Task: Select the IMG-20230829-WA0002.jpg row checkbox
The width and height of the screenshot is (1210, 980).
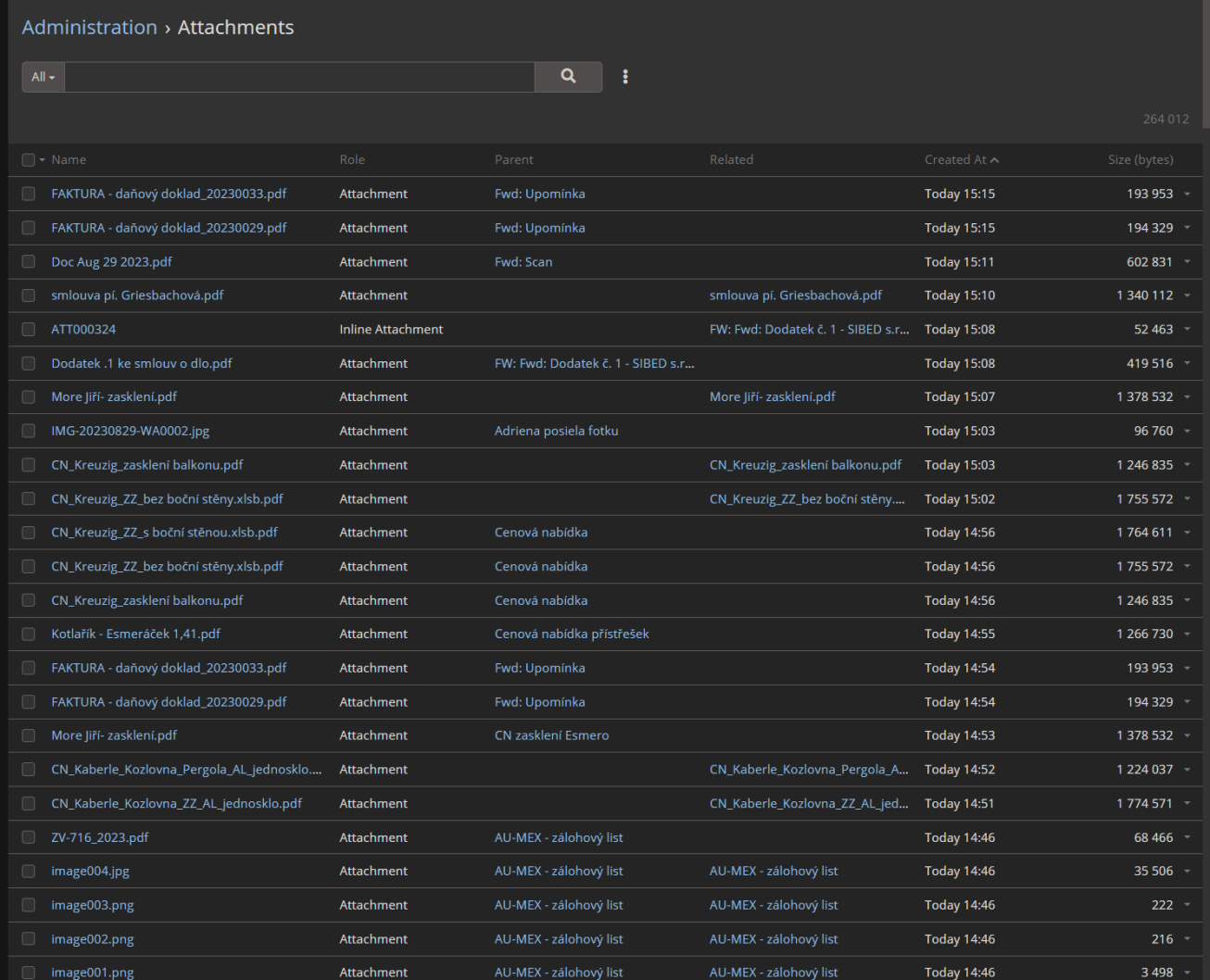Action: [29, 431]
